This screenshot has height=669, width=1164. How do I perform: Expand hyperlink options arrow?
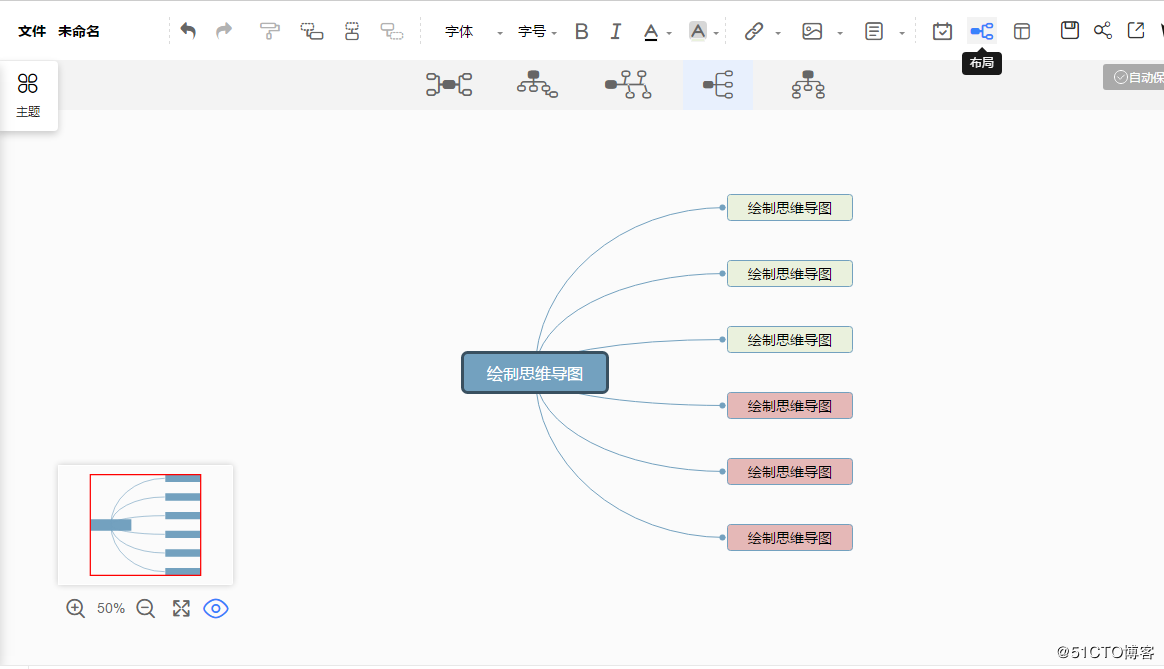(x=778, y=33)
